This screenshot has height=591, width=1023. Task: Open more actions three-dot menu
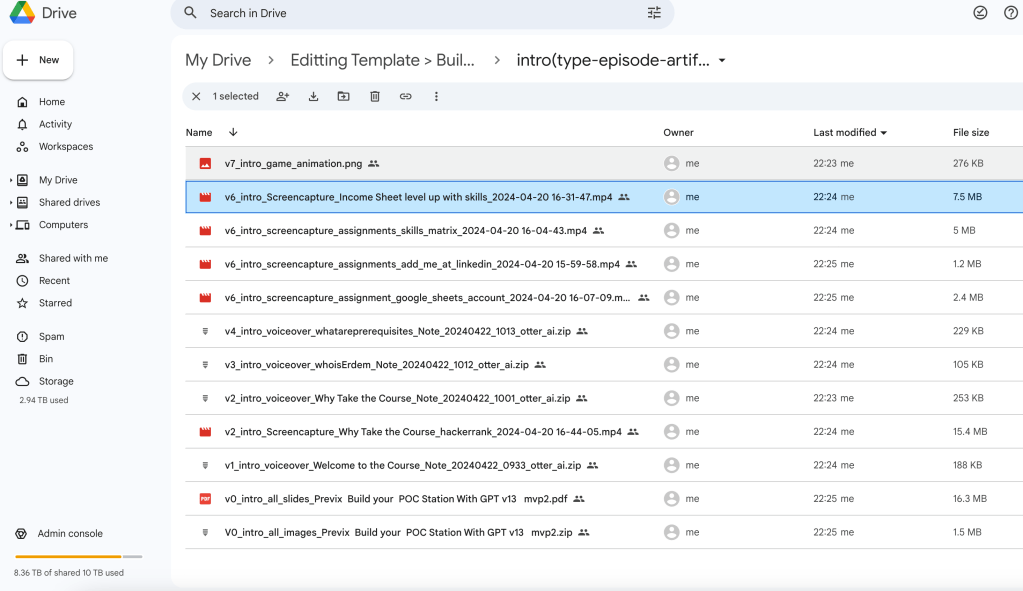pyautogui.click(x=436, y=97)
